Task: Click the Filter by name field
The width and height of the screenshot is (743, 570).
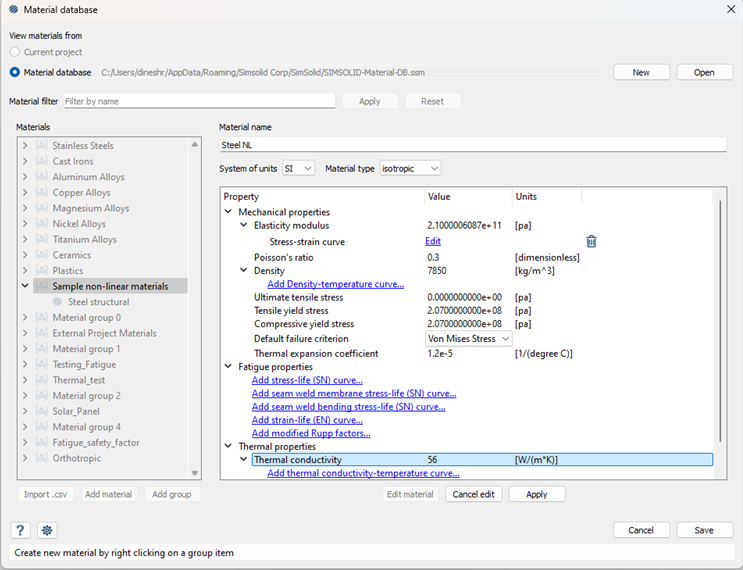Action: pyautogui.click(x=199, y=101)
